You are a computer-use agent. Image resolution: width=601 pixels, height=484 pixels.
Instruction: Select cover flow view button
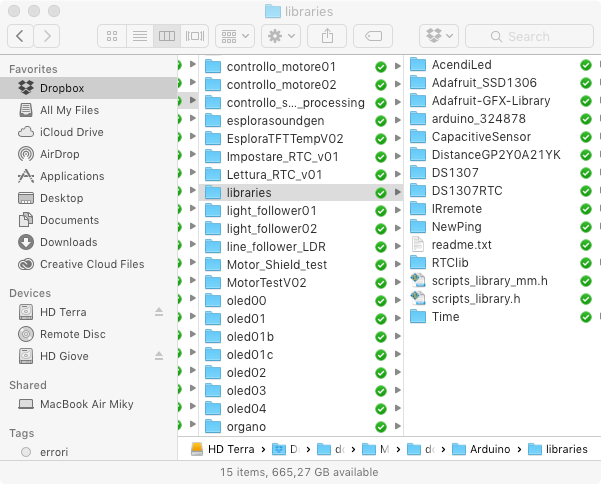point(195,36)
